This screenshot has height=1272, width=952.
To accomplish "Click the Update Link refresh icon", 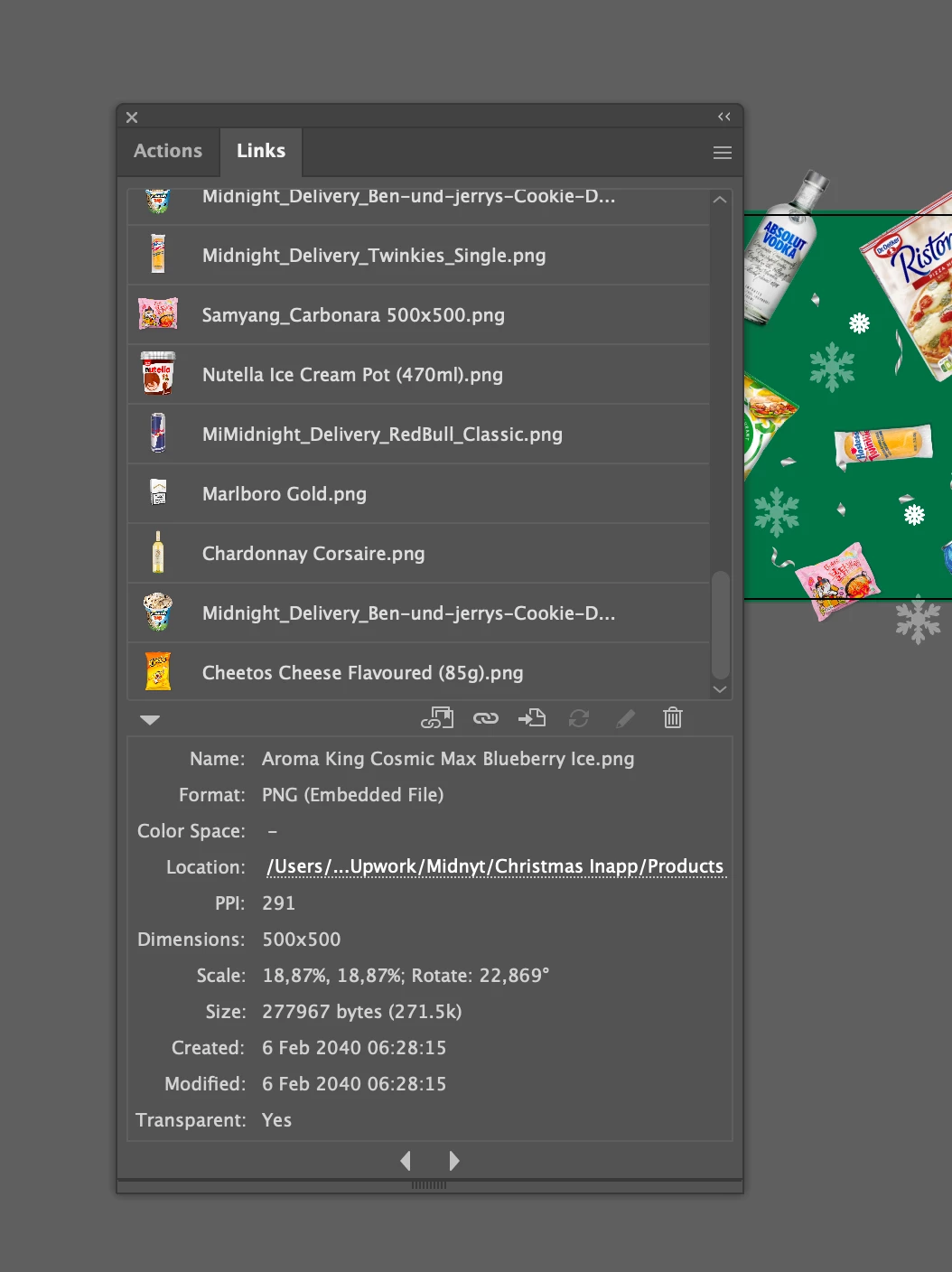I will [x=579, y=718].
